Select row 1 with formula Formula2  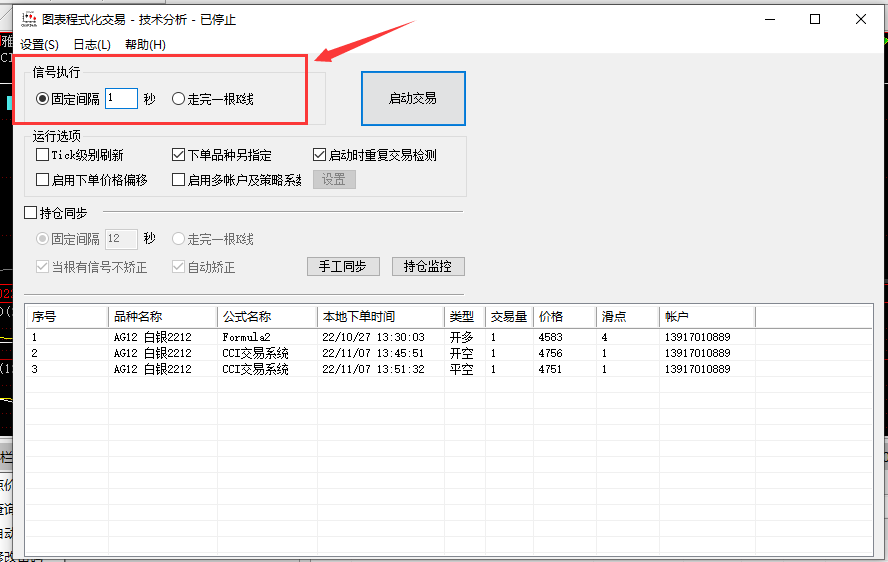449,337
